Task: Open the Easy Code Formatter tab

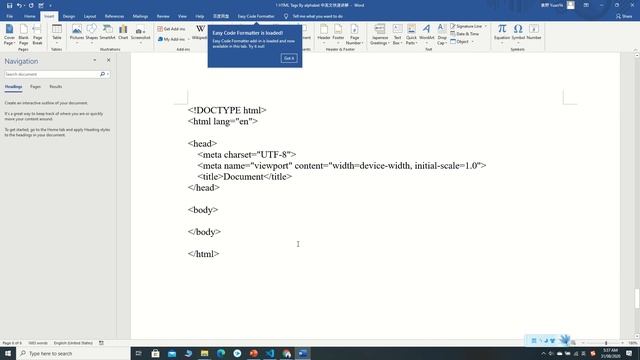Action: pos(256,16)
